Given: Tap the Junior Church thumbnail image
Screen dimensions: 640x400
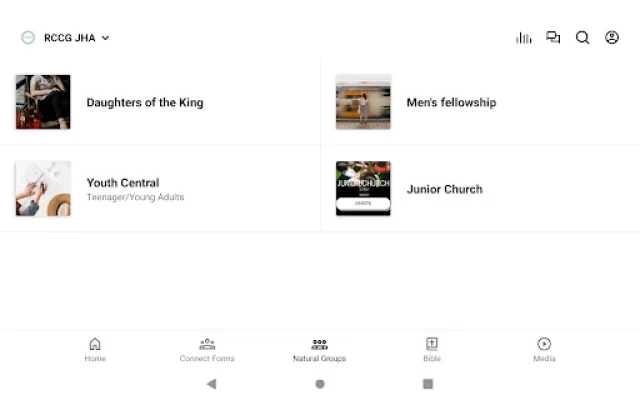Looking at the screenshot, I should 363,189.
